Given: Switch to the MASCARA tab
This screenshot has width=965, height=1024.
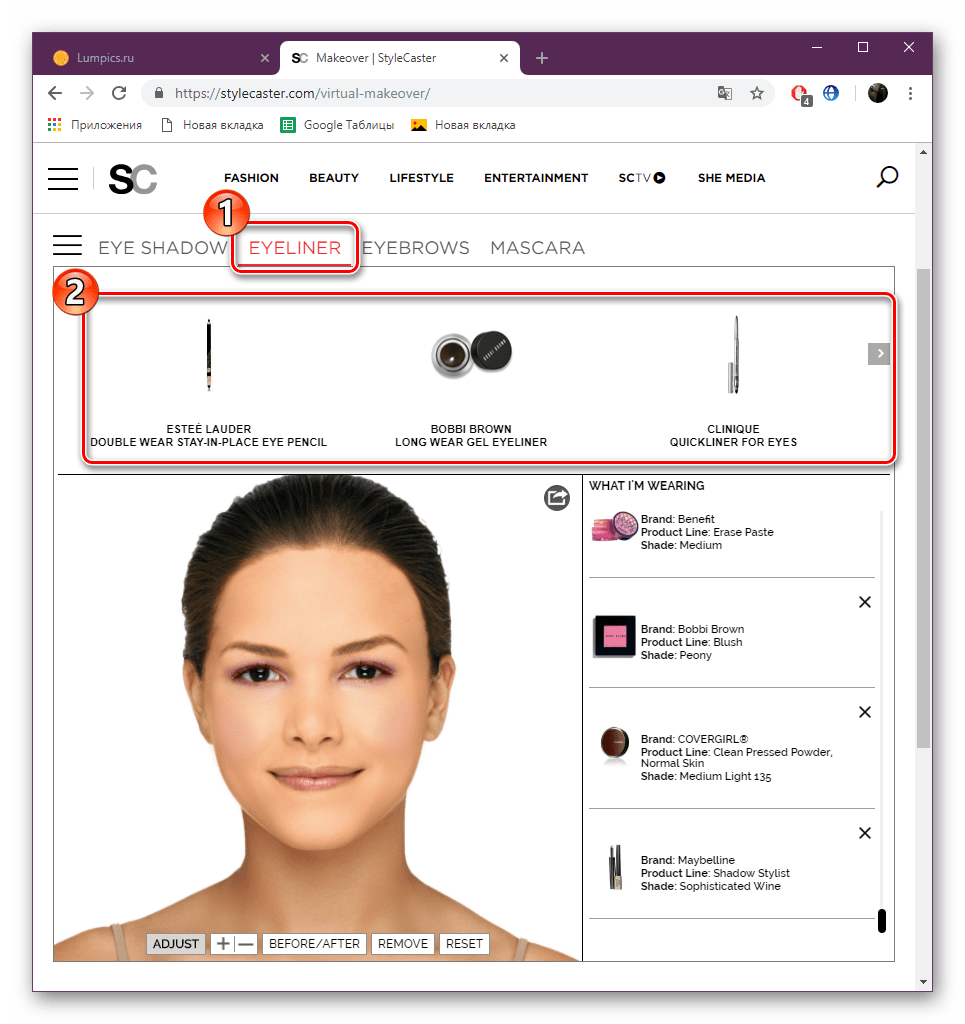Looking at the screenshot, I should click(x=537, y=248).
